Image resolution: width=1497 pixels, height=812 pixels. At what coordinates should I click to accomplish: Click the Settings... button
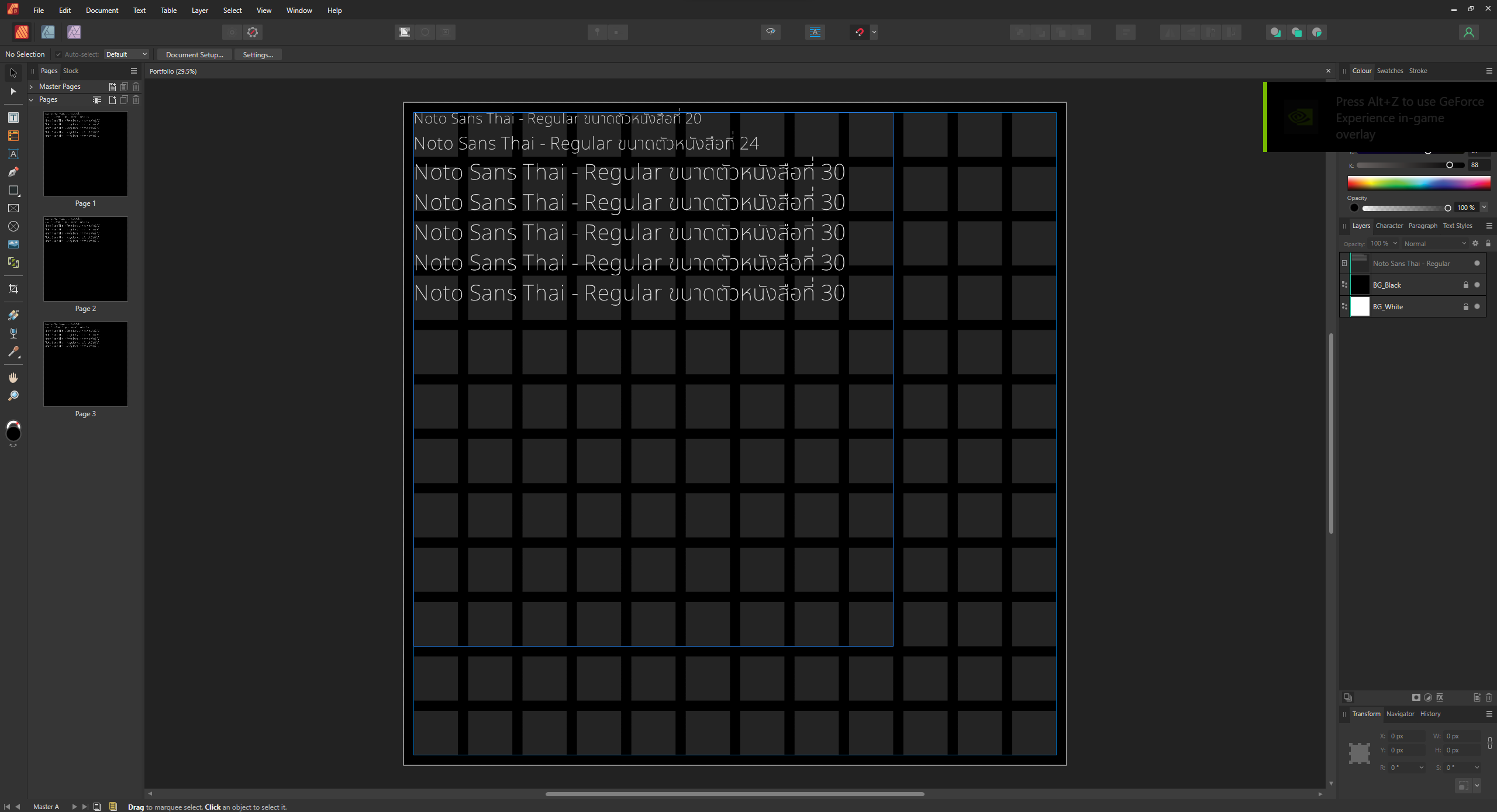point(258,54)
